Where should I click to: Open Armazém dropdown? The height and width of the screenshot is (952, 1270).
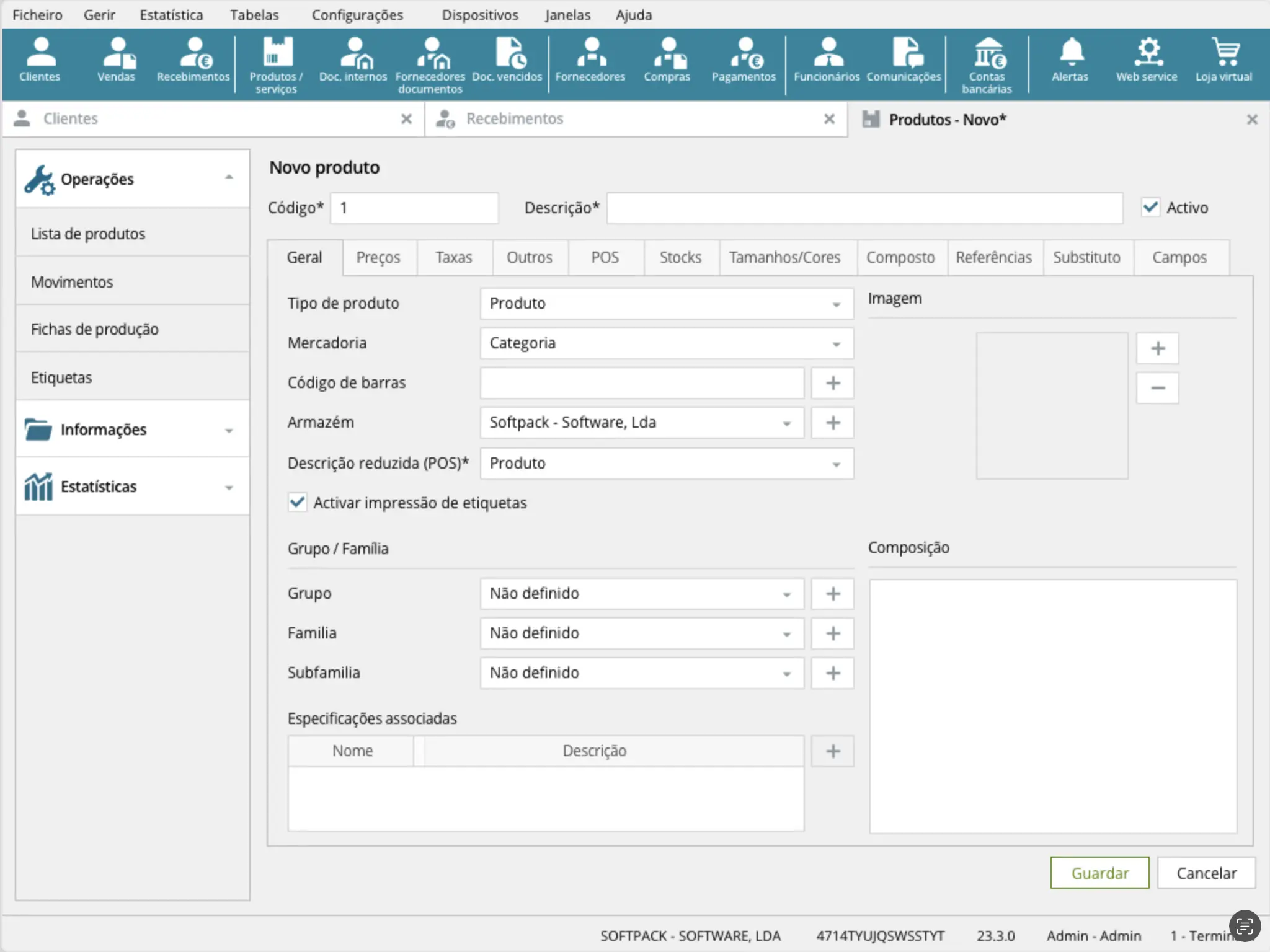point(642,423)
